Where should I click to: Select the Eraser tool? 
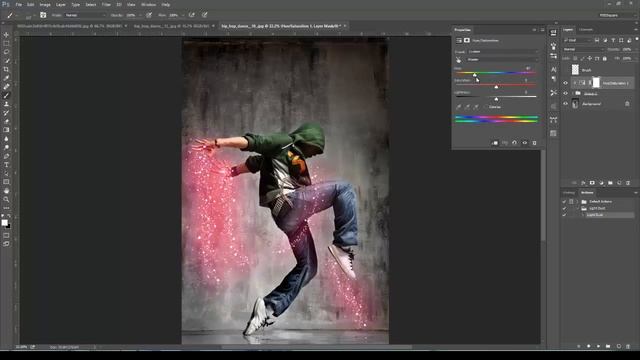tap(6, 121)
